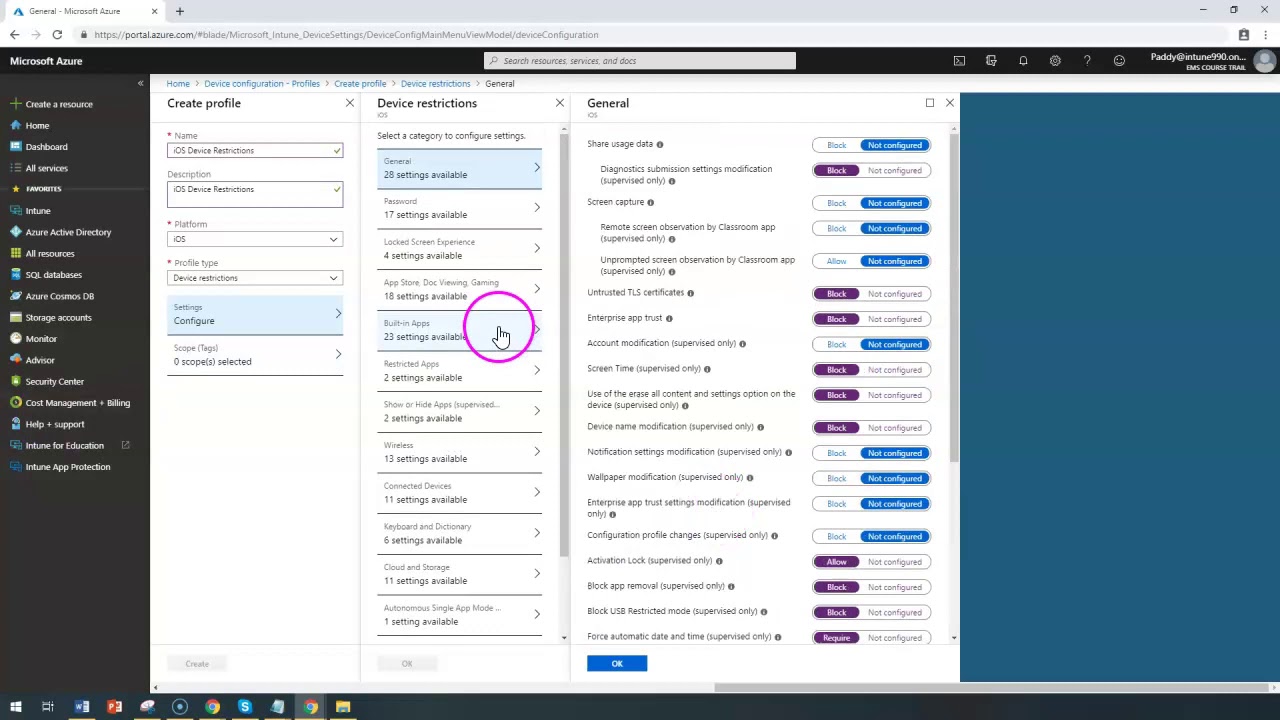
Task: Set Activation Lock to Not configured
Action: pyautogui.click(x=894, y=562)
